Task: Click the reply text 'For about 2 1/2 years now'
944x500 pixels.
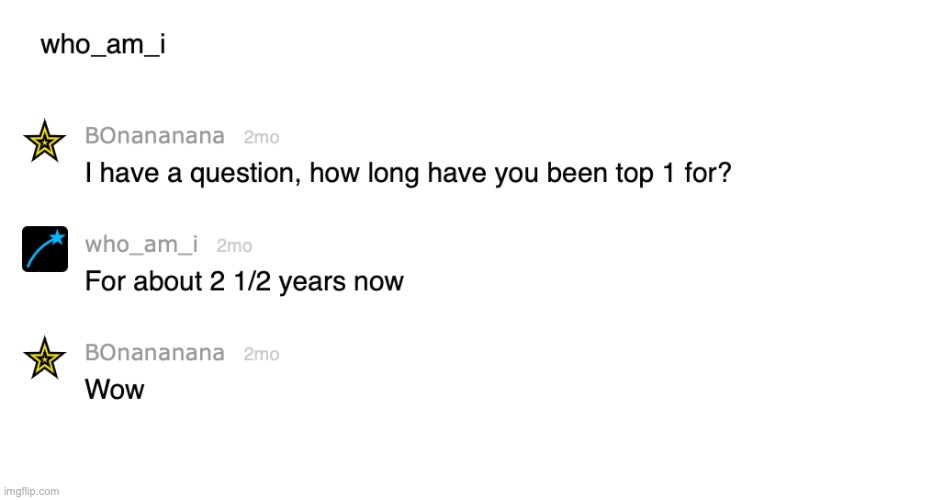Action: tap(244, 282)
